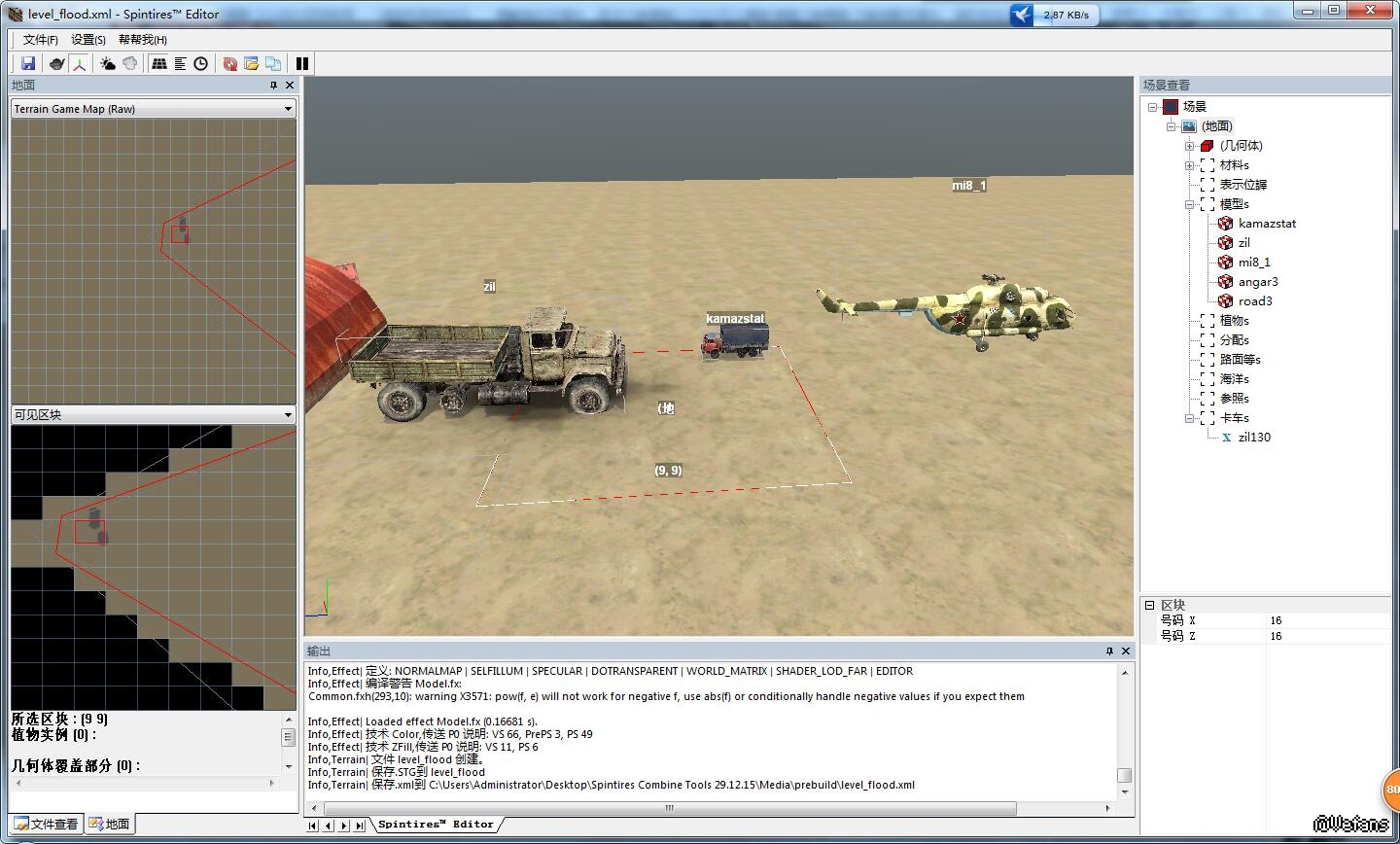Expand the (几何体) tree node
Screen dimensions: 1400x844
1189,146
